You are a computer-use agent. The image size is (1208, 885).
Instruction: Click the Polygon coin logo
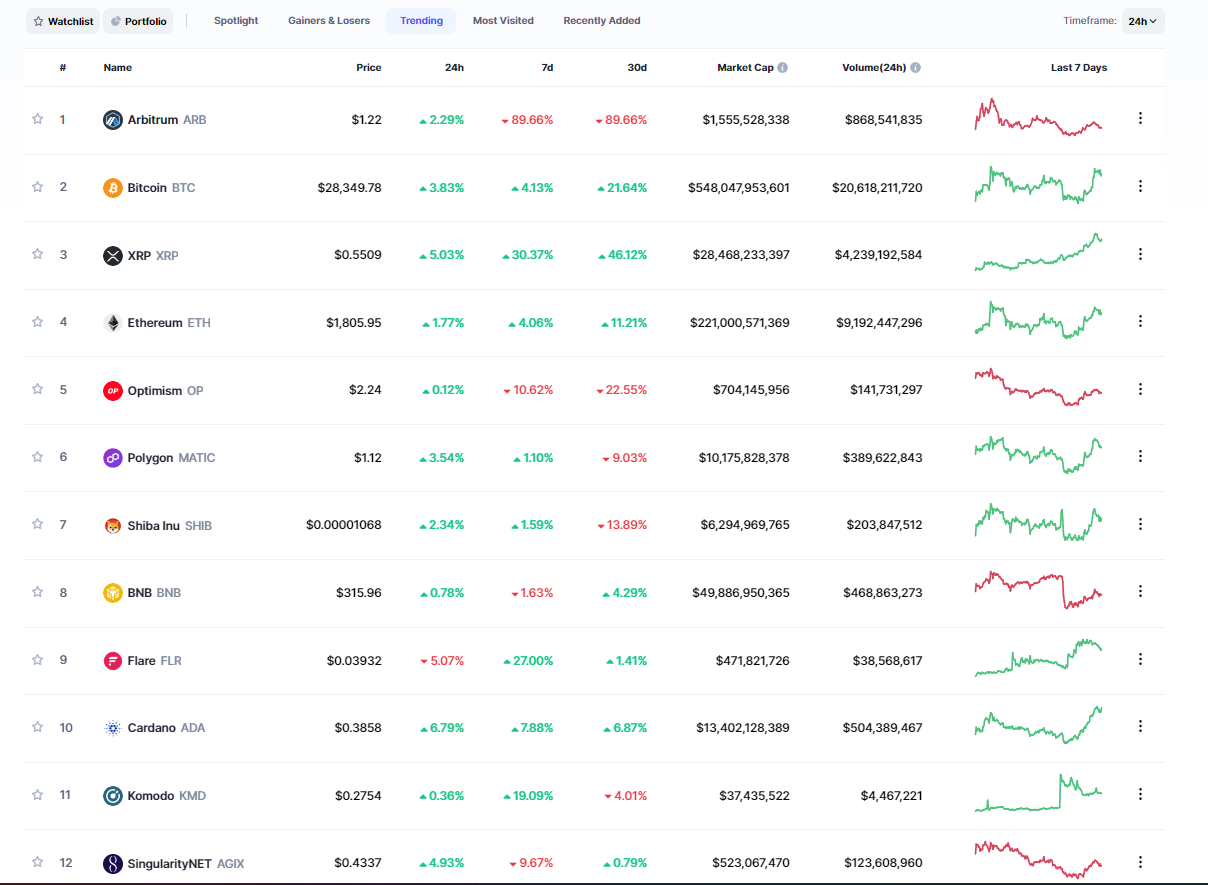point(113,458)
